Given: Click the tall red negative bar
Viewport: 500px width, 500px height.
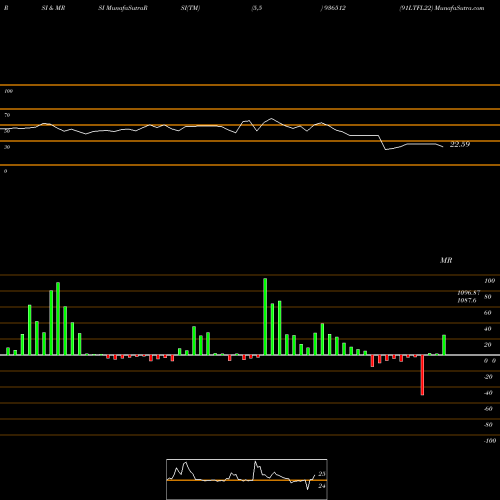Looking at the screenshot, I should tap(422, 375).
